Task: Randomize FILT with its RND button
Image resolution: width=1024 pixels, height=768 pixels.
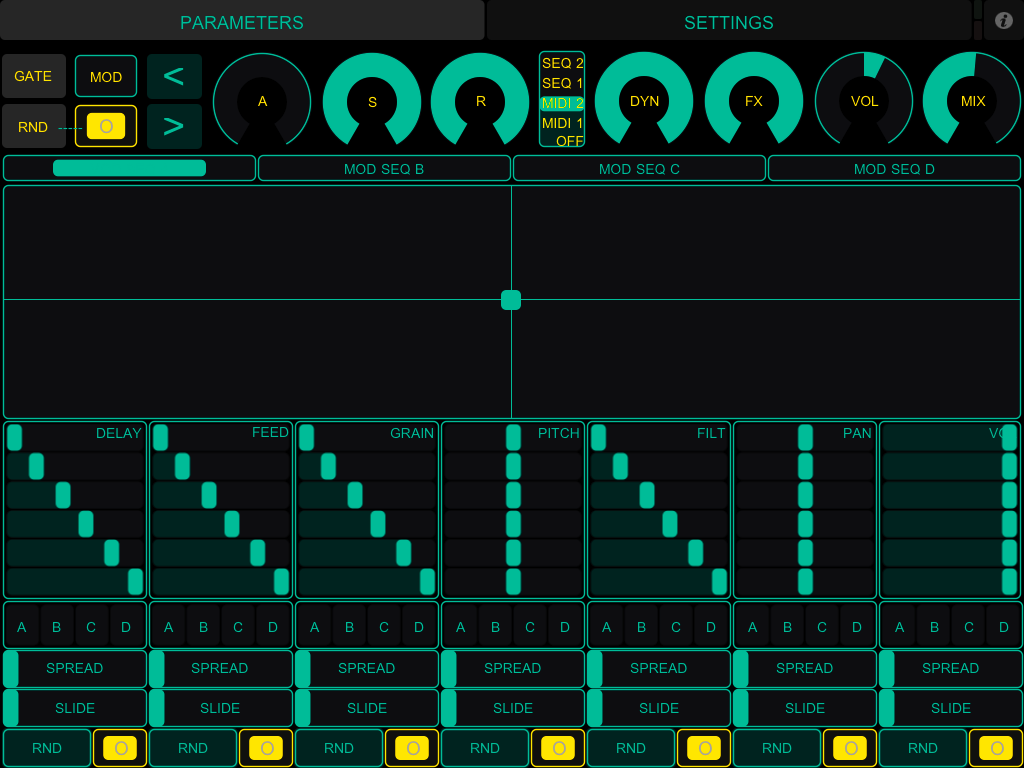Action: (x=631, y=748)
